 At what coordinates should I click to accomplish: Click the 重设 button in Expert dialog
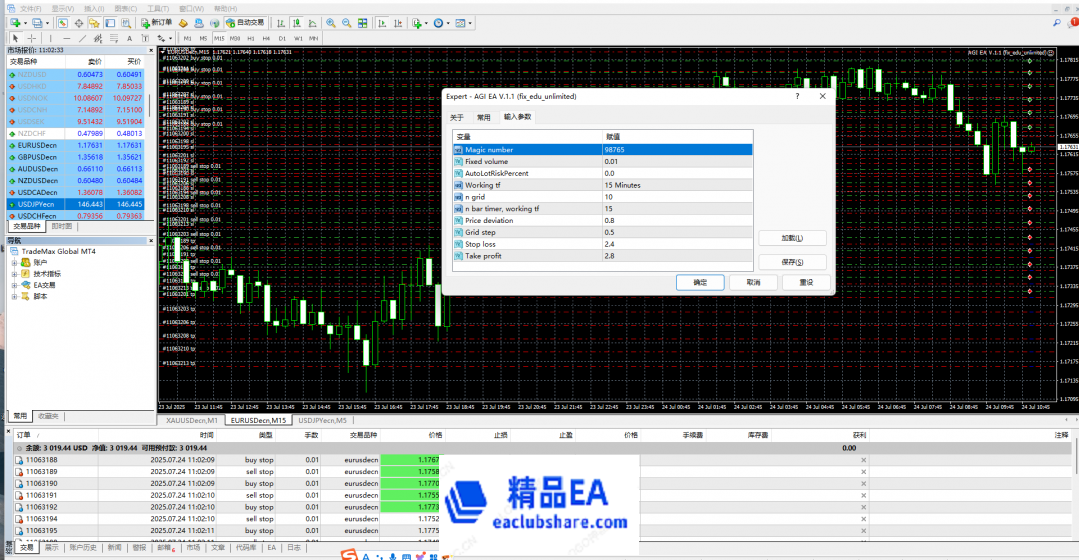(x=806, y=283)
